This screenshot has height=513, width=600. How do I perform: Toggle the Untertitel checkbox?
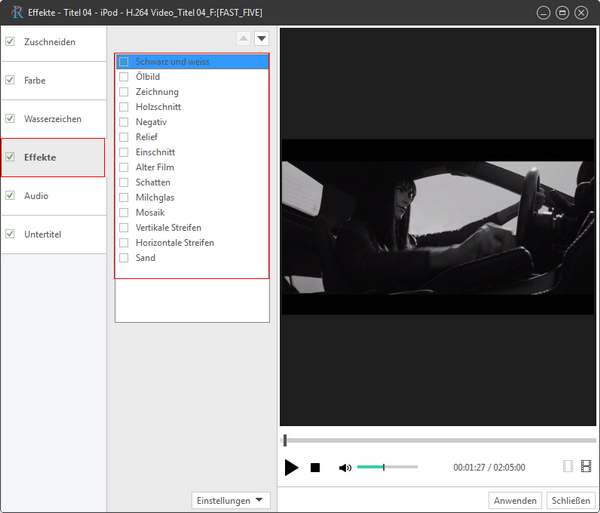pos(10,234)
